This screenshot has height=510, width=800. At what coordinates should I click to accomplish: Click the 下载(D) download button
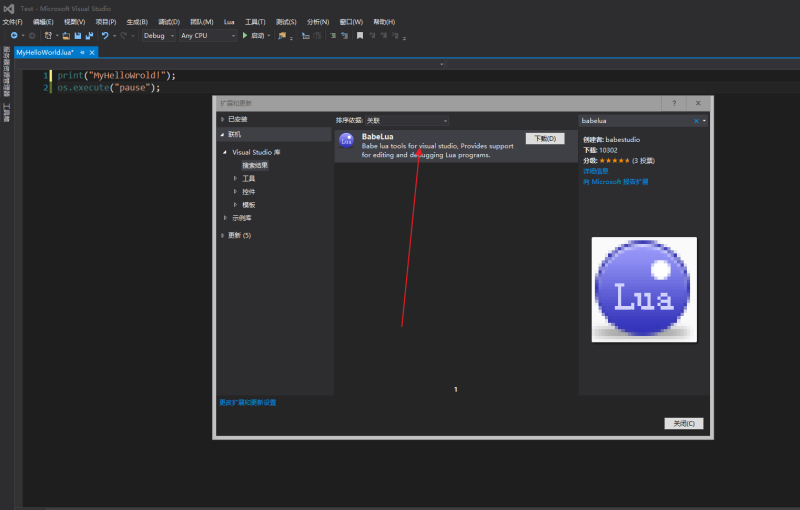pyautogui.click(x=545, y=138)
